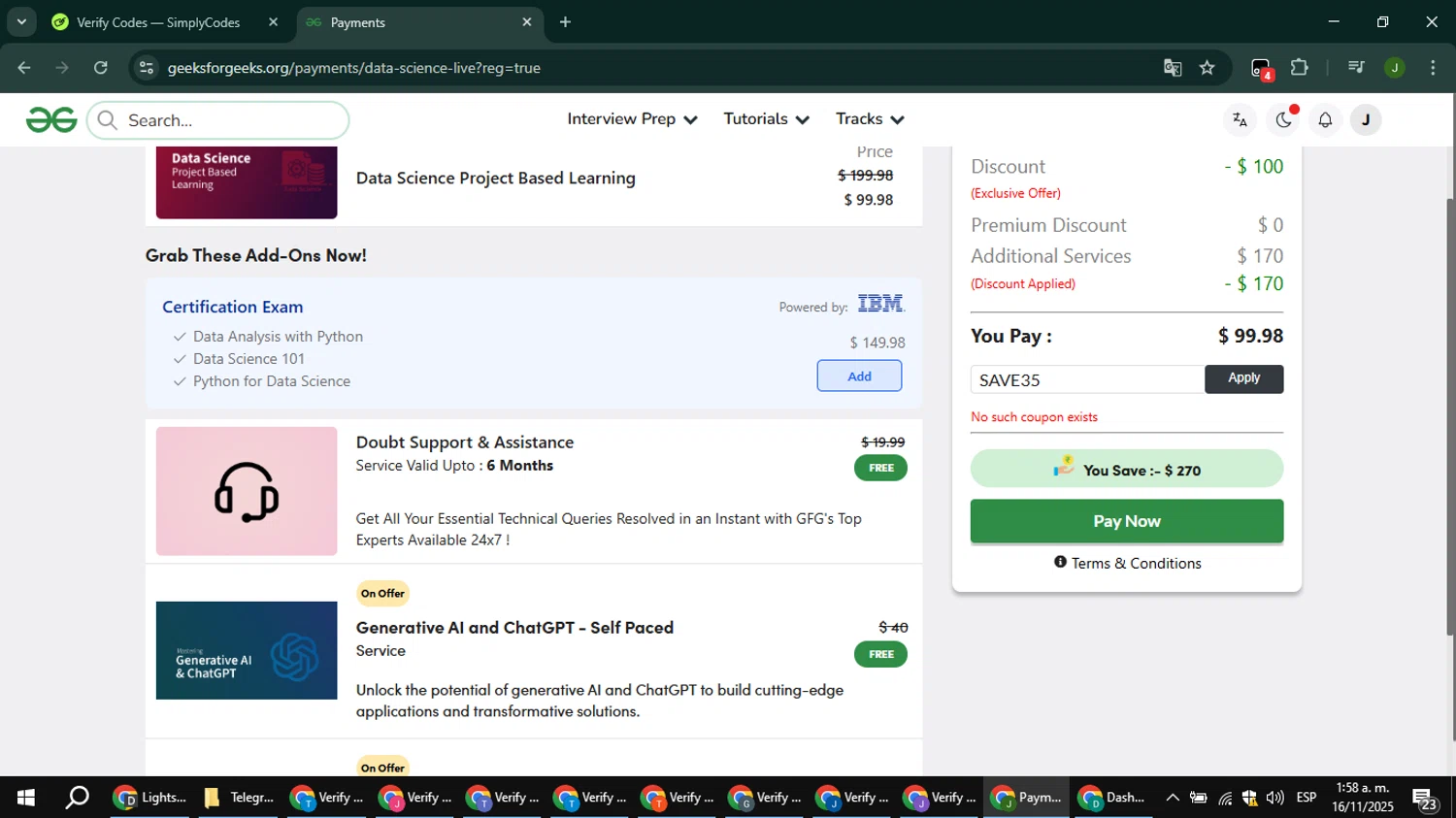Click the Generative AI and ChatGPT - Self Paced title
1456x818 pixels.
(514, 628)
